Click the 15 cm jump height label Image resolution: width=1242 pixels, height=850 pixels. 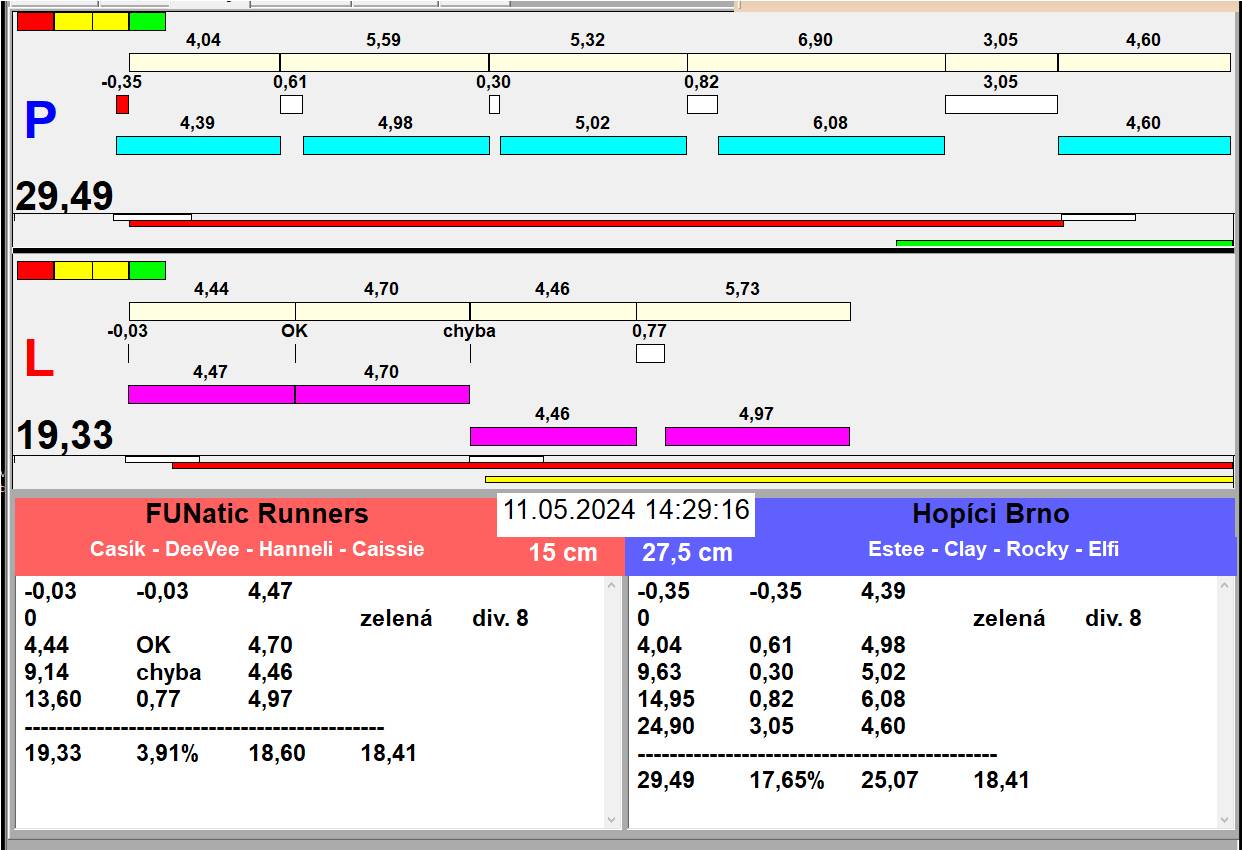[x=563, y=552]
